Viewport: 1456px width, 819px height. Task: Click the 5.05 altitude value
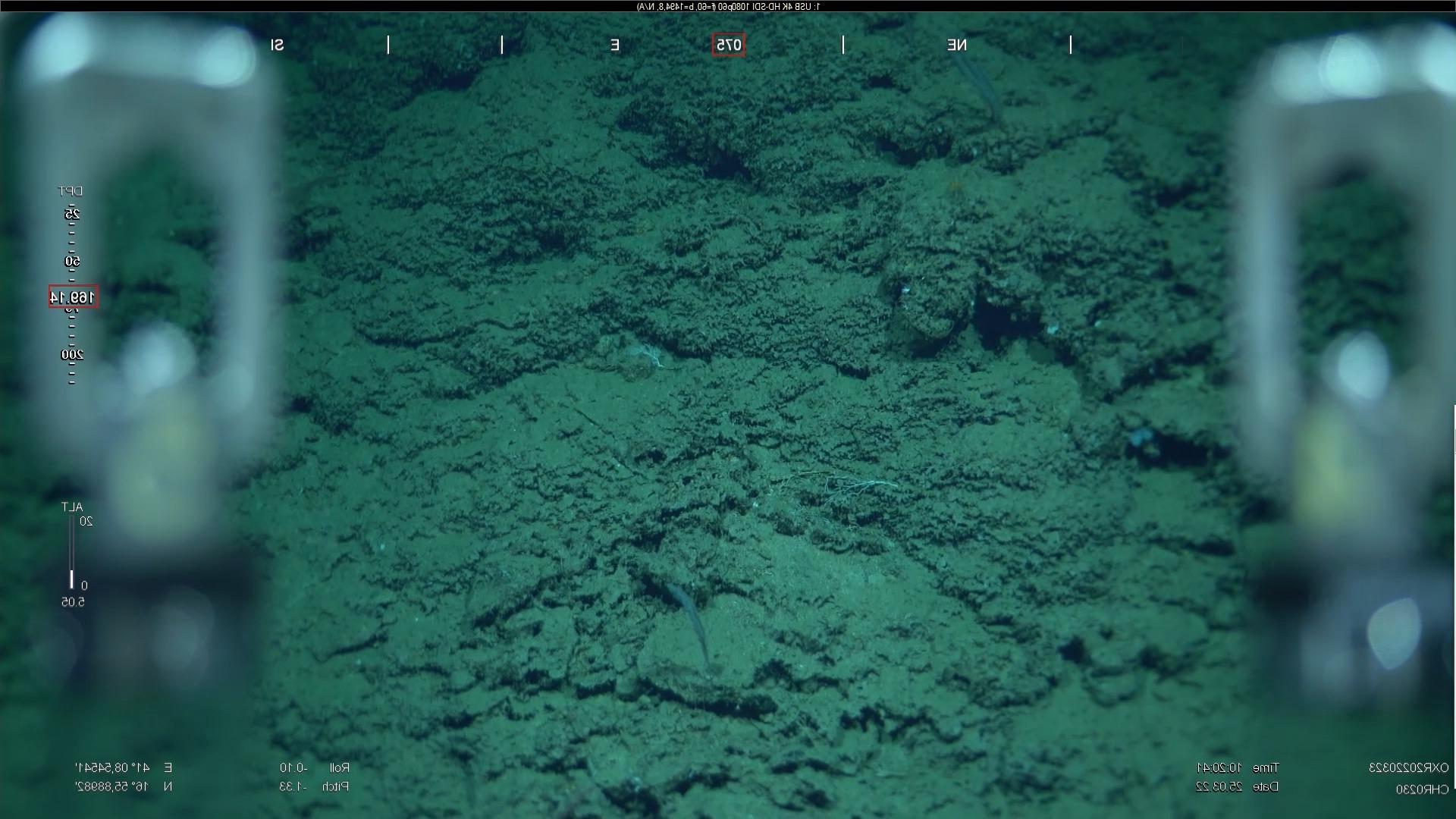pyautogui.click(x=73, y=601)
